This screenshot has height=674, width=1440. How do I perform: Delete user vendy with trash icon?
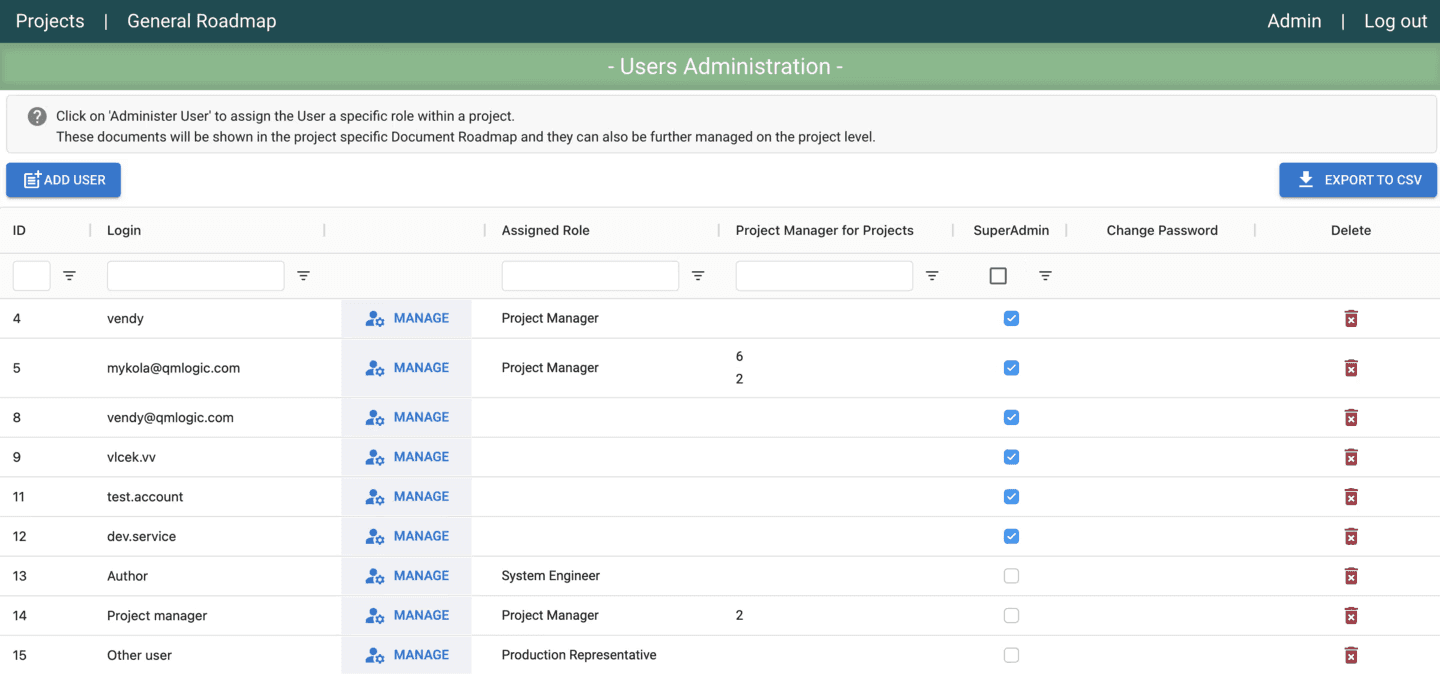[x=1351, y=318]
